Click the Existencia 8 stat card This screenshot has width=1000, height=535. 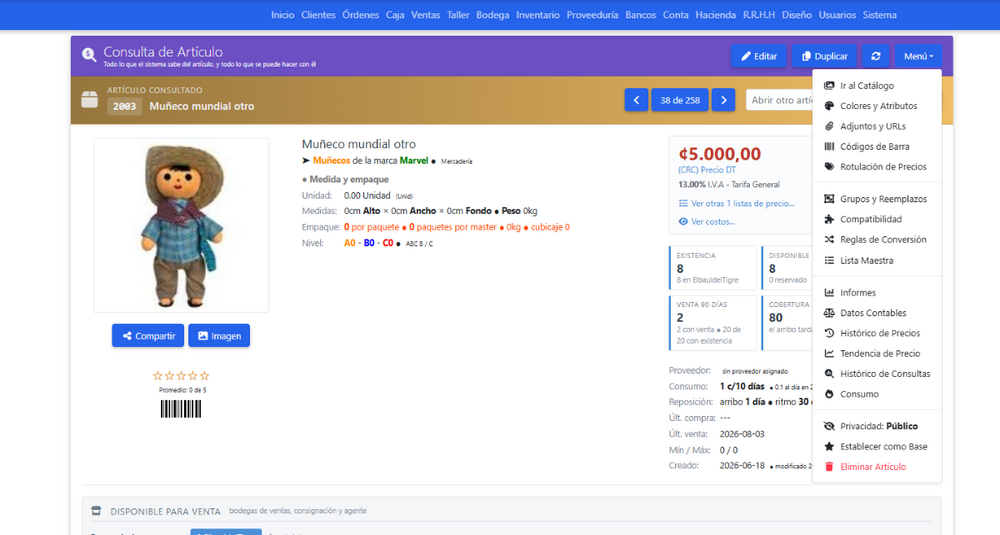713,268
